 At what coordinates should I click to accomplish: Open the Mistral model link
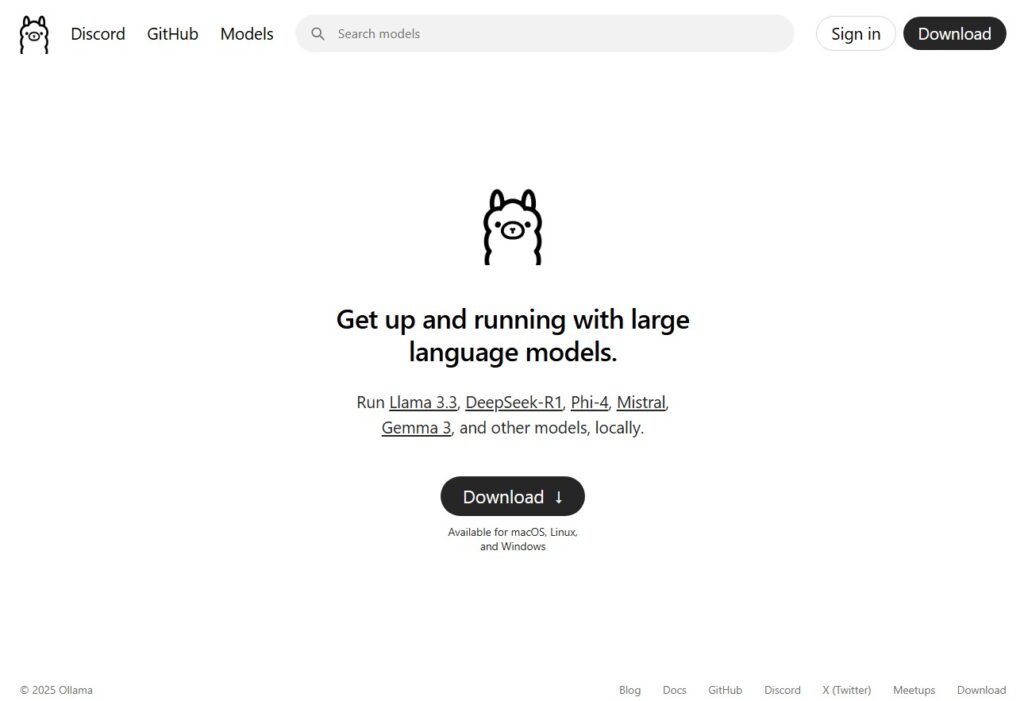[641, 402]
